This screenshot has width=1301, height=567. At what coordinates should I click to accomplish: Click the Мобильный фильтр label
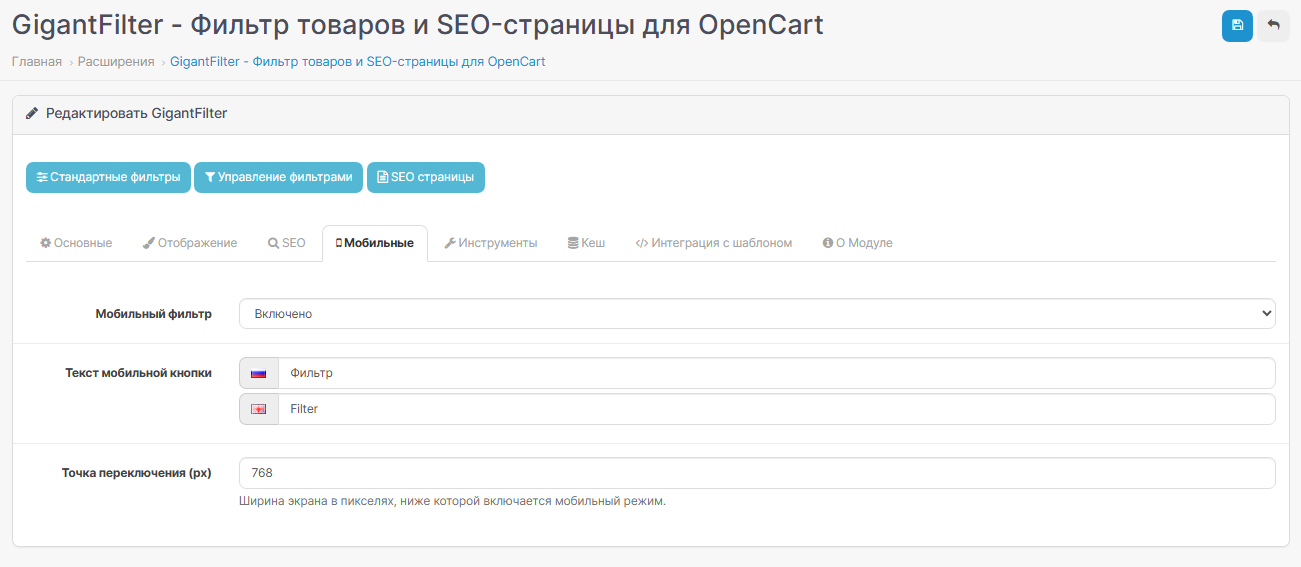point(154,314)
